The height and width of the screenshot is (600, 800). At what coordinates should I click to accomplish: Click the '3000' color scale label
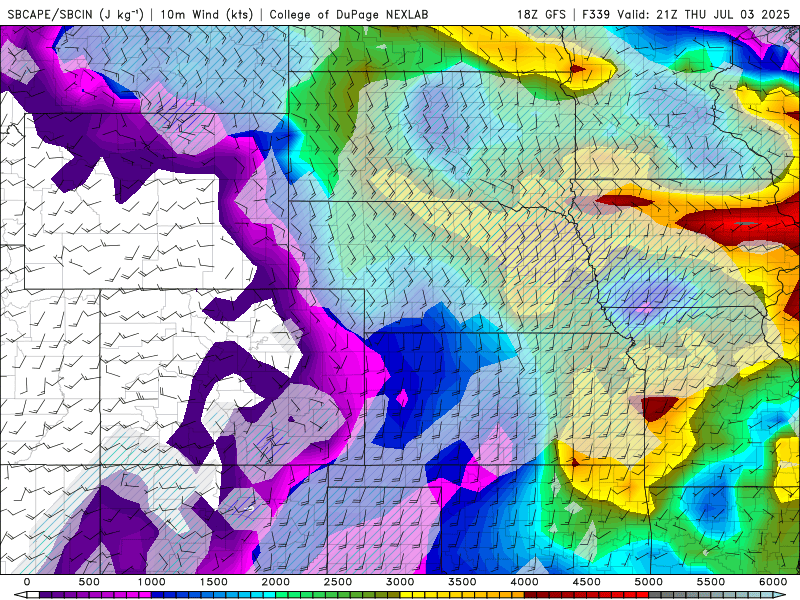click(401, 582)
